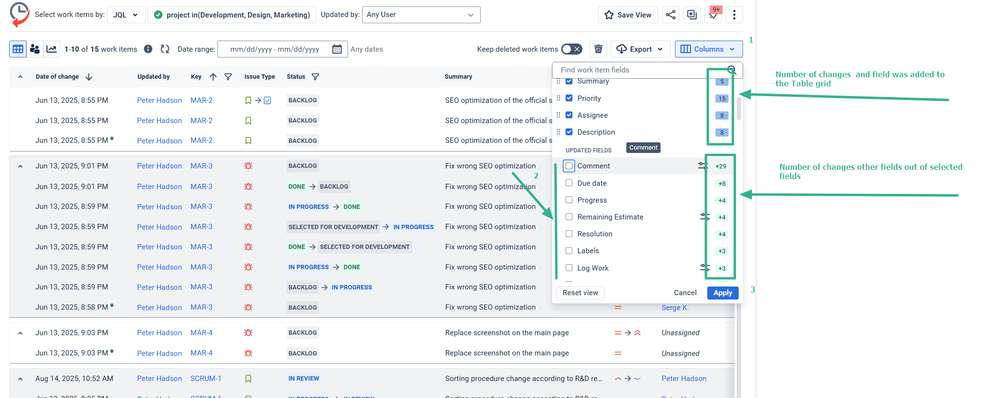The image size is (999, 398).
Task: Click Save View button
Action: click(x=628, y=15)
